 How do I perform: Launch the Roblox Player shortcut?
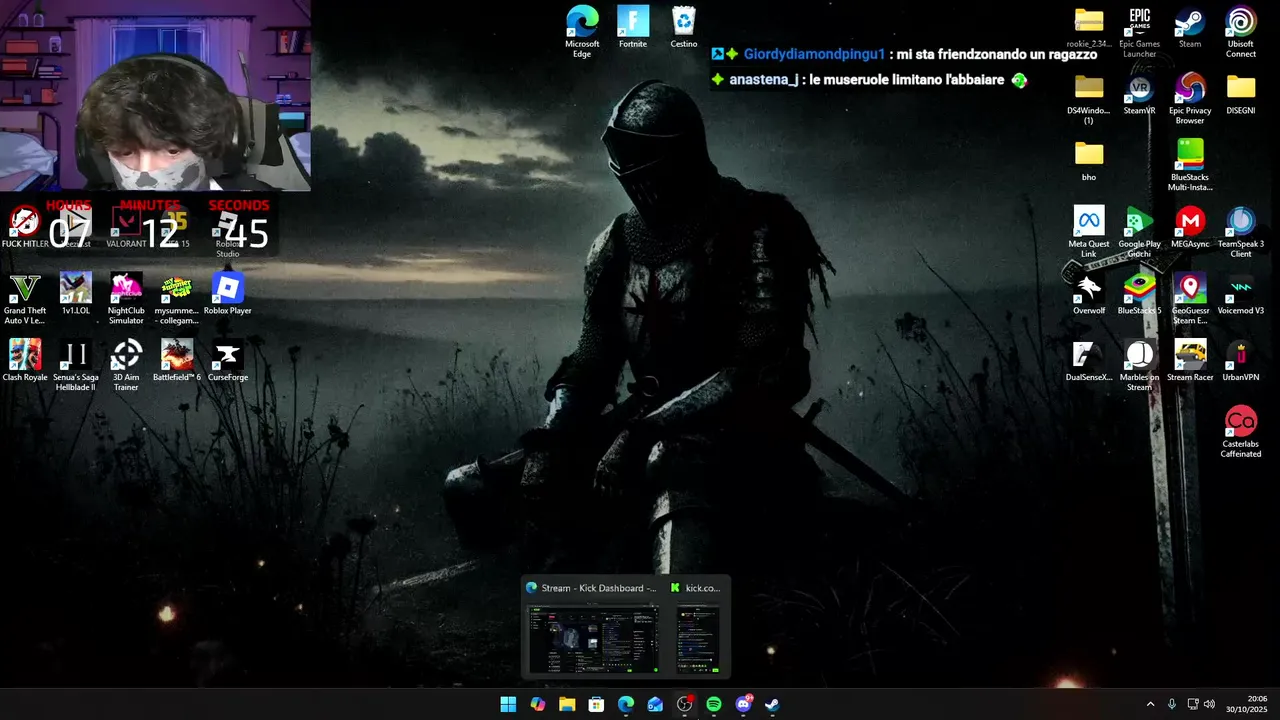point(228,294)
